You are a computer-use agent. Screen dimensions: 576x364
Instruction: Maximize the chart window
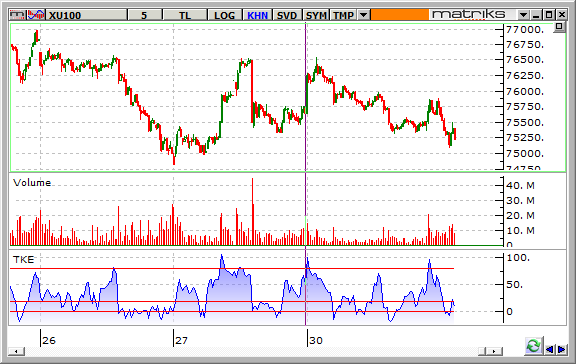point(549,15)
